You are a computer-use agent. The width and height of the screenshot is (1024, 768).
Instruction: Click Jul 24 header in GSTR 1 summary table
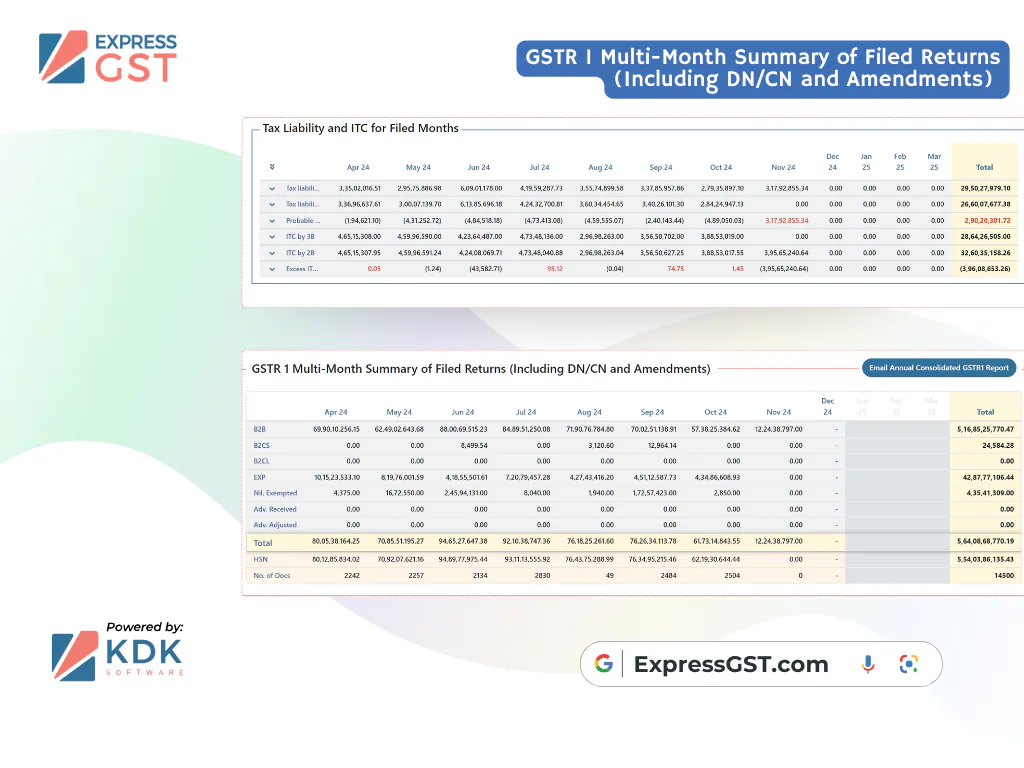pyautogui.click(x=526, y=412)
